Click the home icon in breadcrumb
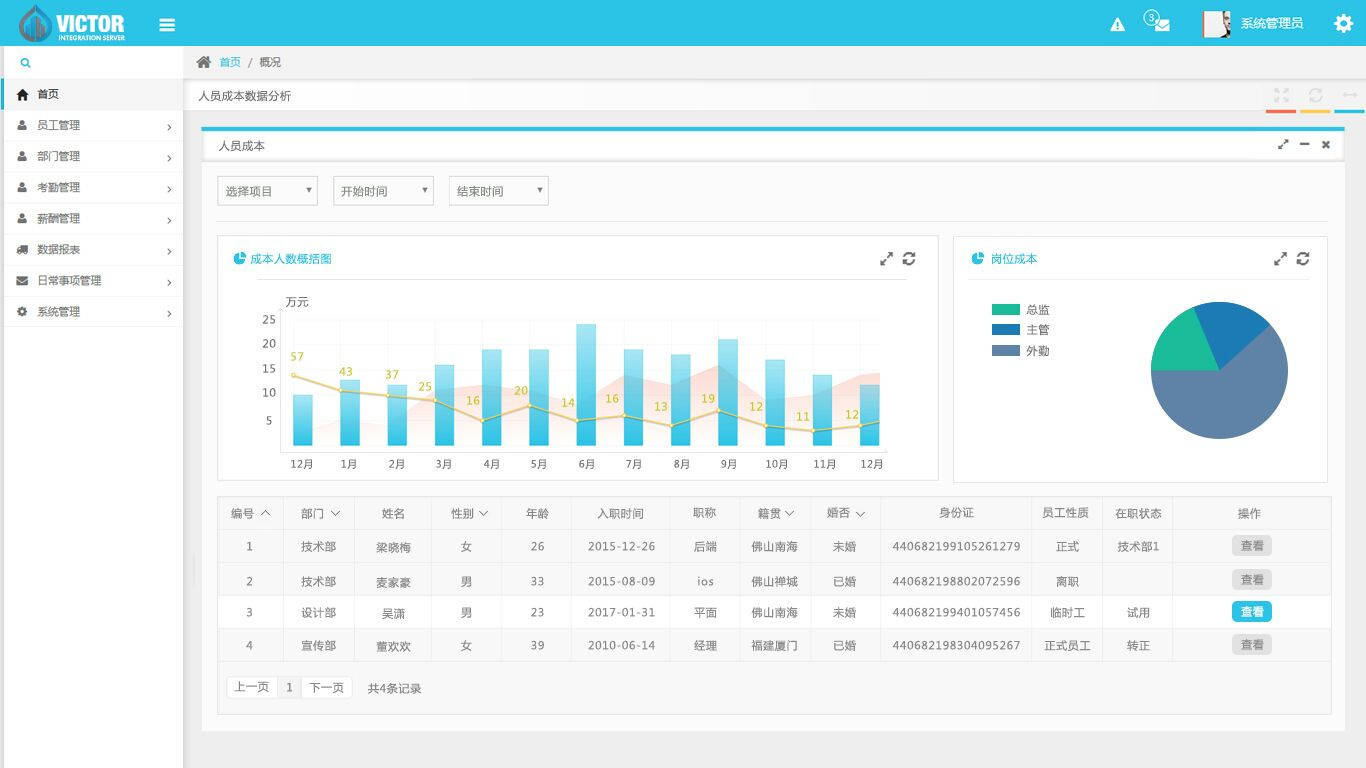The width and height of the screenshot is (1366, 768). pos(204,62)
